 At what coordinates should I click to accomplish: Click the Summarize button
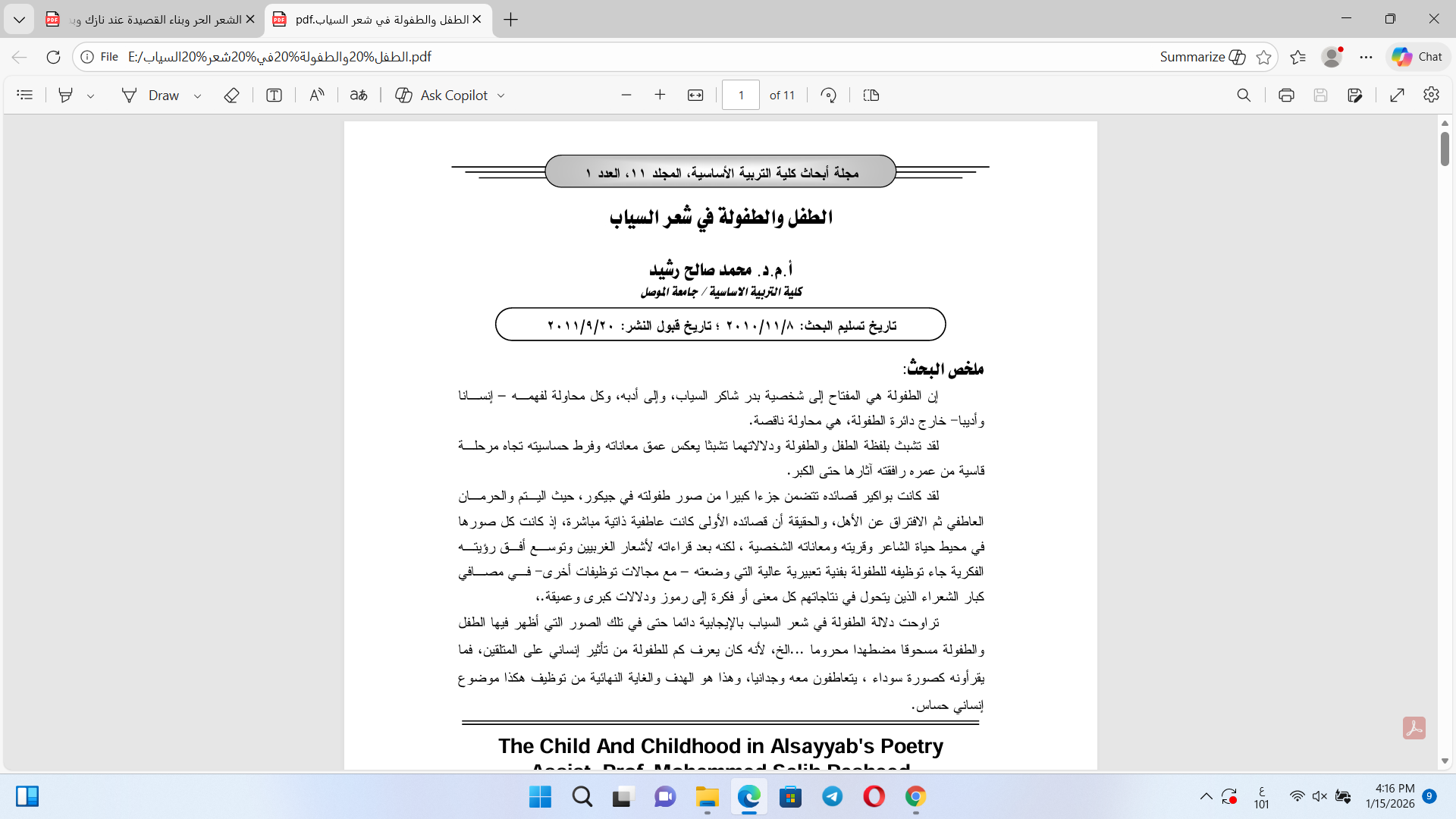click(x=1203, y=57)
